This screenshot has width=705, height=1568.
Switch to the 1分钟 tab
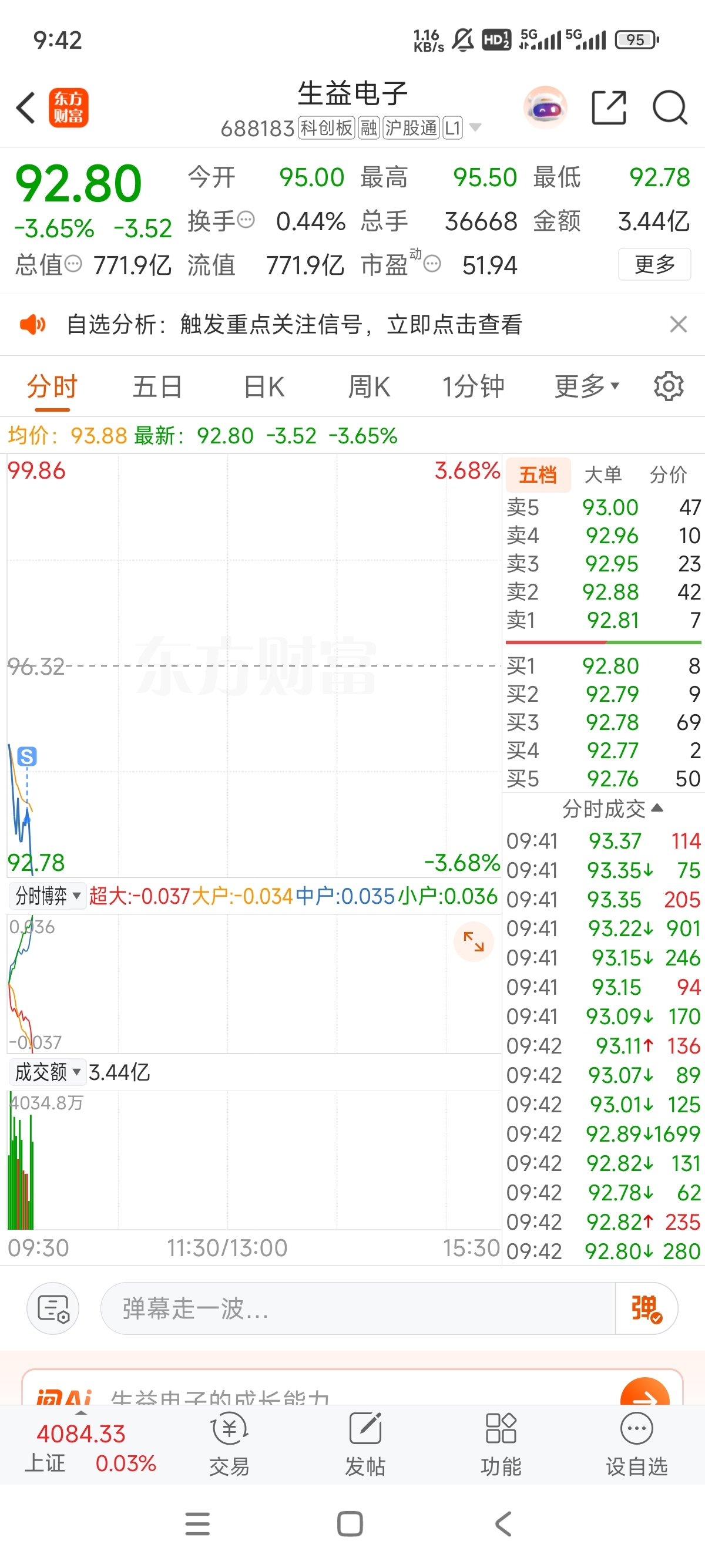tap(473, 387)
